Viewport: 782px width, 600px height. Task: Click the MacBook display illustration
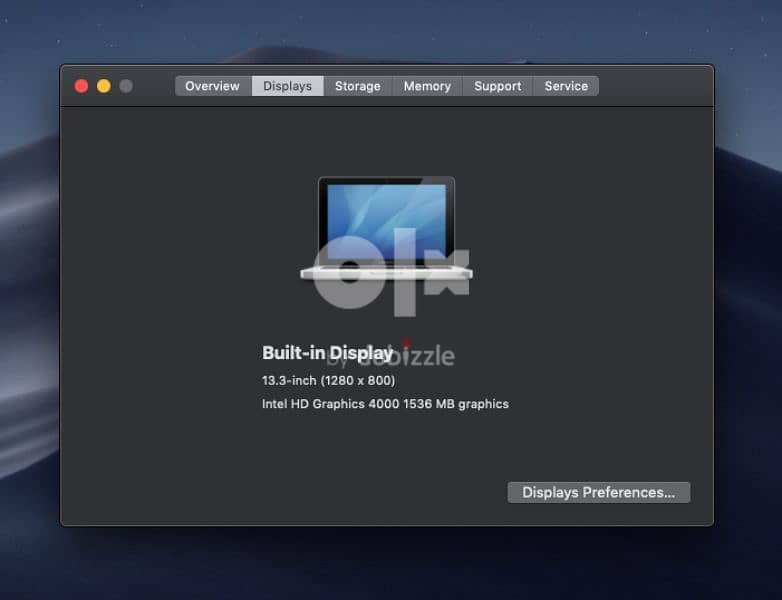point(387,227)
